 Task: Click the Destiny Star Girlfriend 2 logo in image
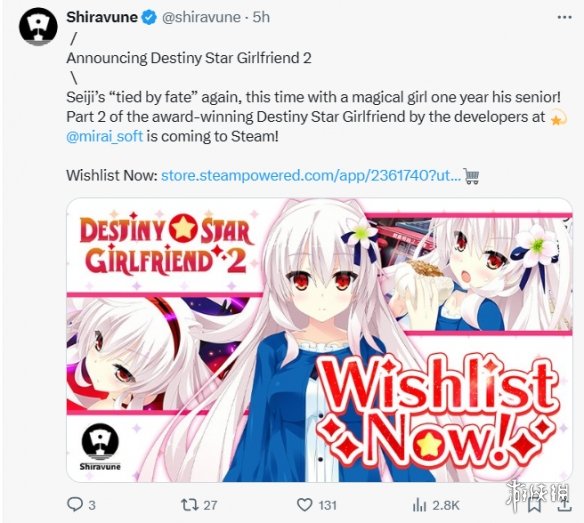point(164,244)
